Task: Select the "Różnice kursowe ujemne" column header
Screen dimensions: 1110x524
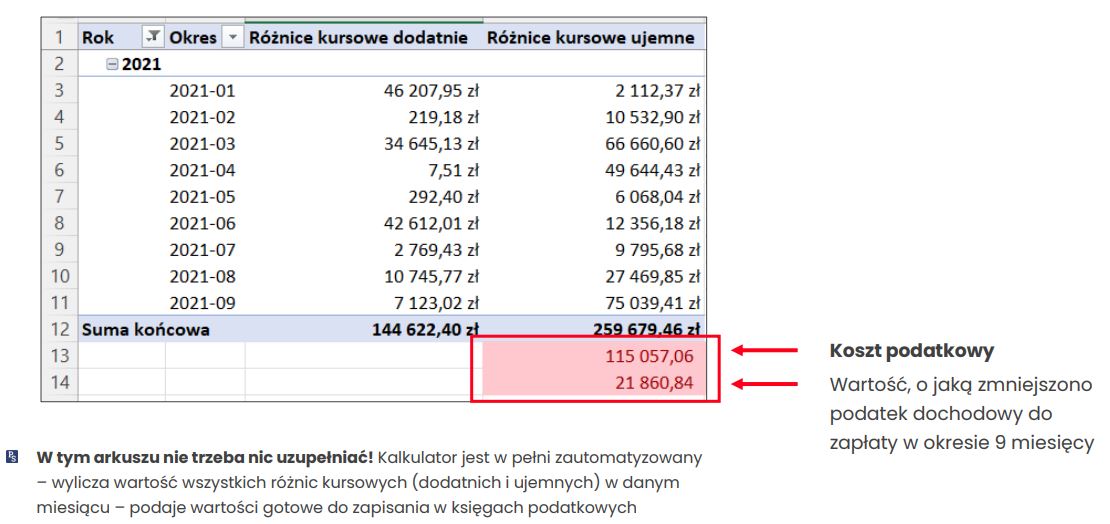Action: coord(589,37)
